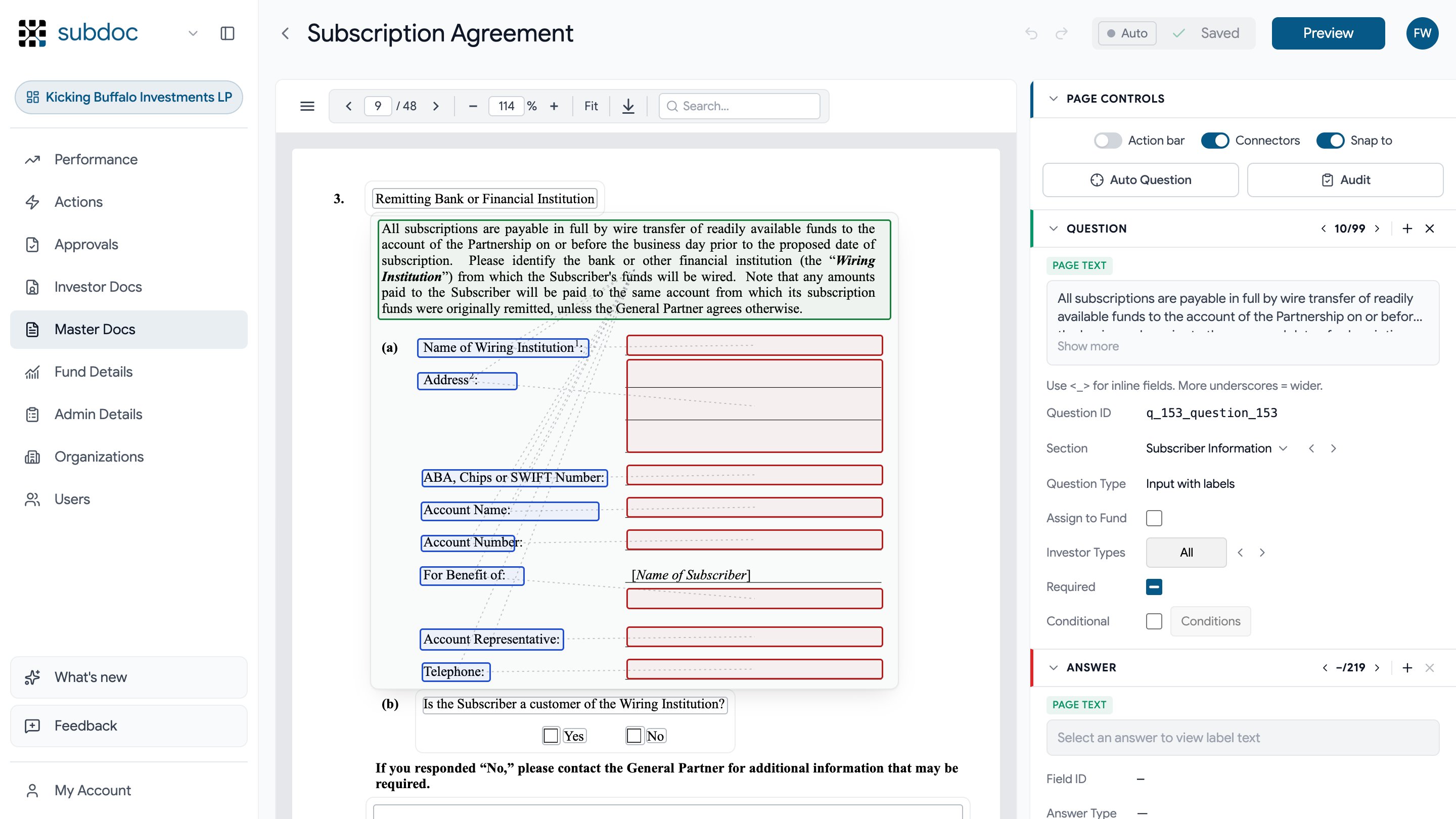Click the Admin Details clipboard icon
The height and width of the screenshot is (819, 1456).
(x=32, y=415)
